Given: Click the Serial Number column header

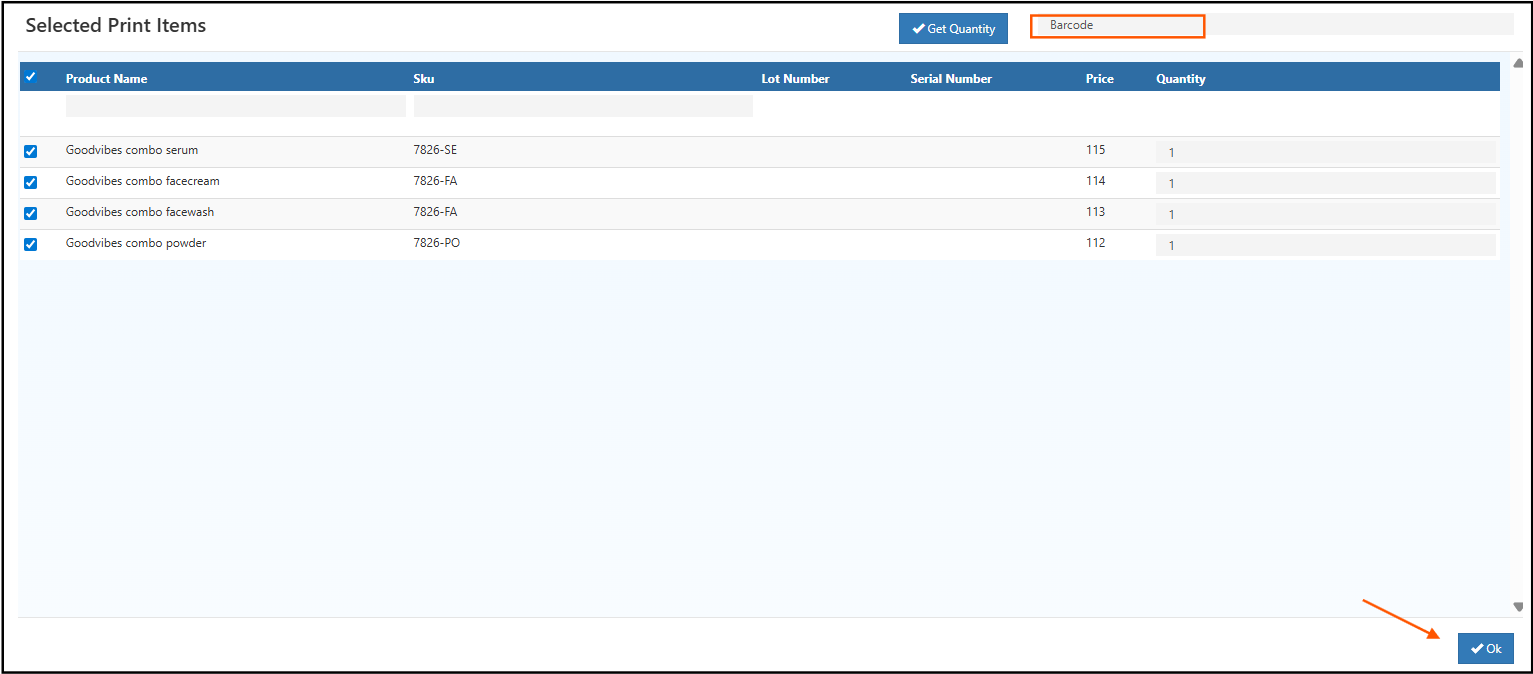Looking at the screenshot, I should (951, 79).
